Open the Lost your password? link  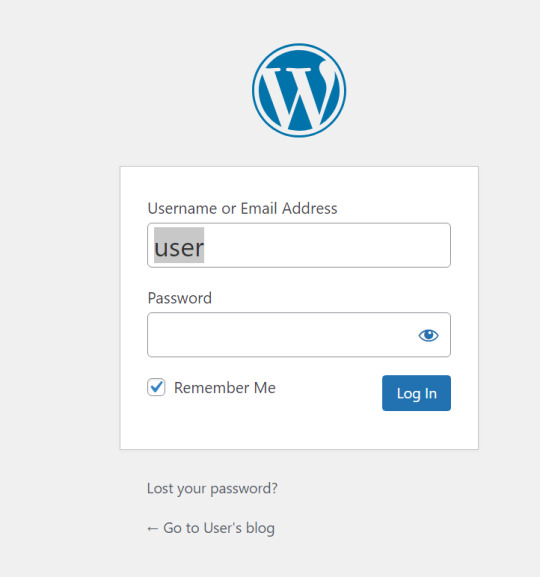[212, 489]
